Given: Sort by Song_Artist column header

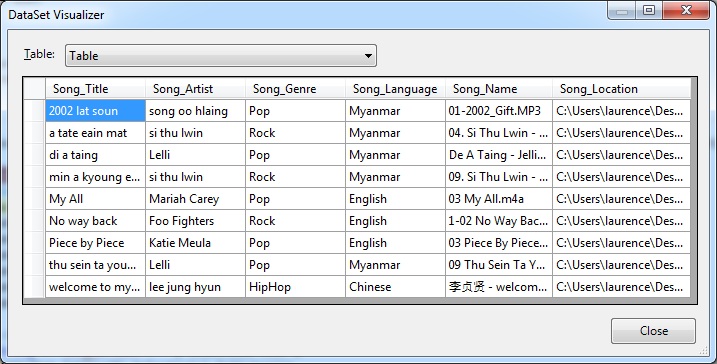Looking at the screenshot, I should point(195,89).
